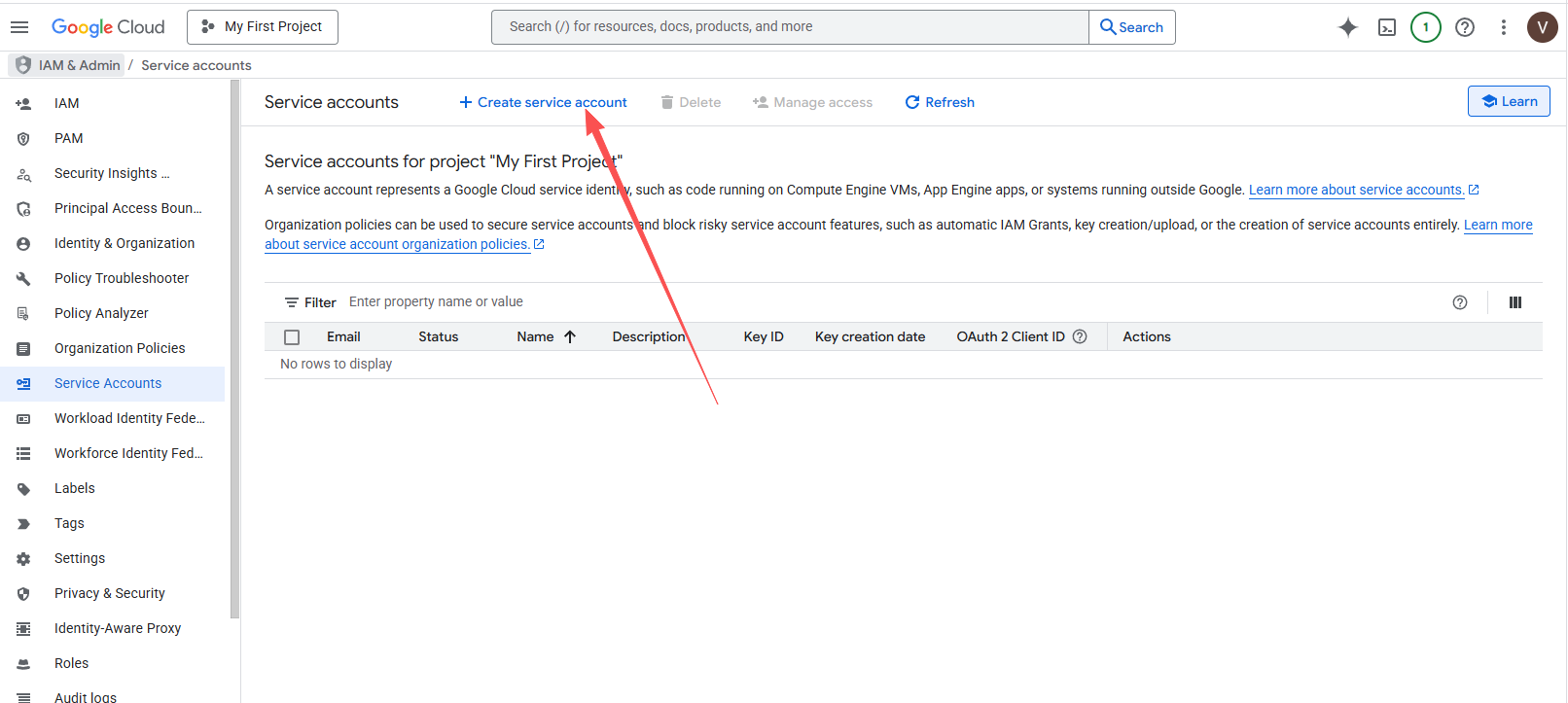The width and height of the screenshot is (1568, 703).
Task: Show OAuth 2 Client ID help tooltip
Action: [1080, 336]
